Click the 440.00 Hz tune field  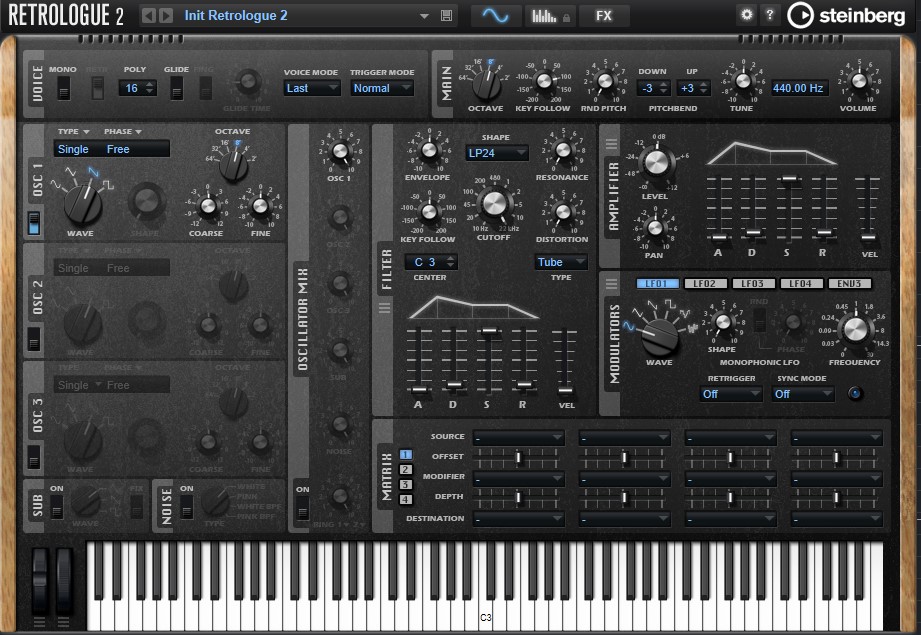[x=798, y=88]
